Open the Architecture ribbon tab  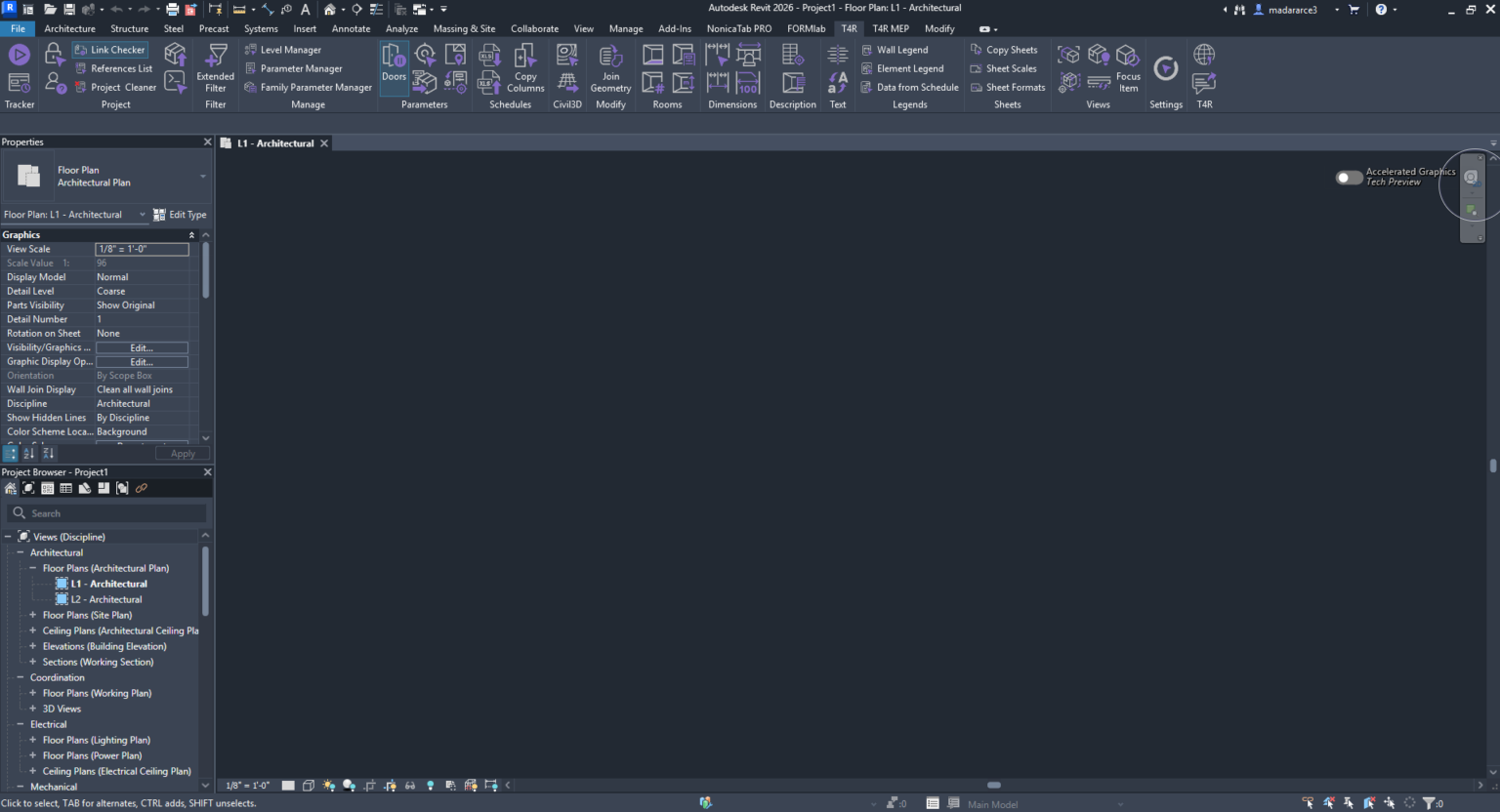point(70,28)
